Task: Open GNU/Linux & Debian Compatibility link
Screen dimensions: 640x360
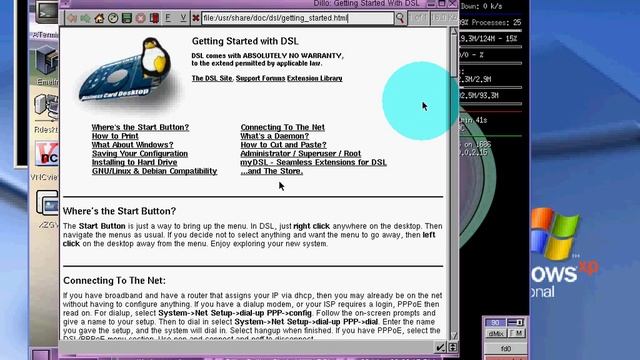Action: pos(155,171)
